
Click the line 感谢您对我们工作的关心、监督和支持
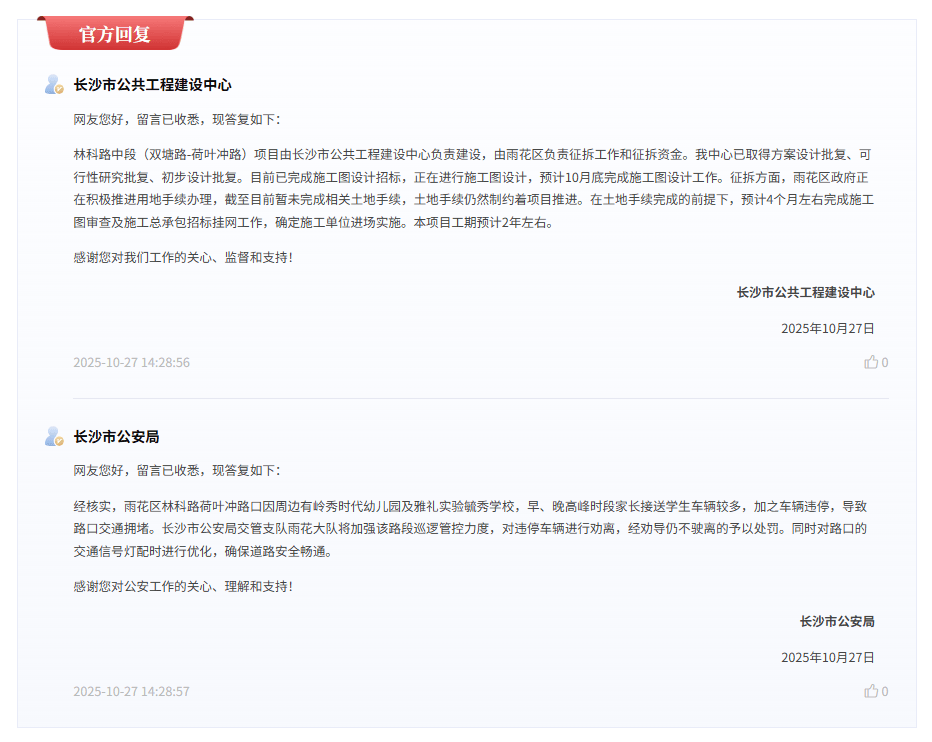click(x=183, y=257)
